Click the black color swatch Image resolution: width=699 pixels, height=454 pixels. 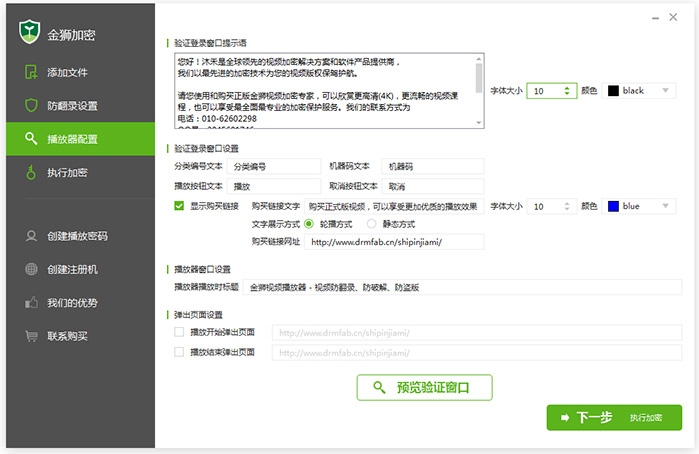613,91
